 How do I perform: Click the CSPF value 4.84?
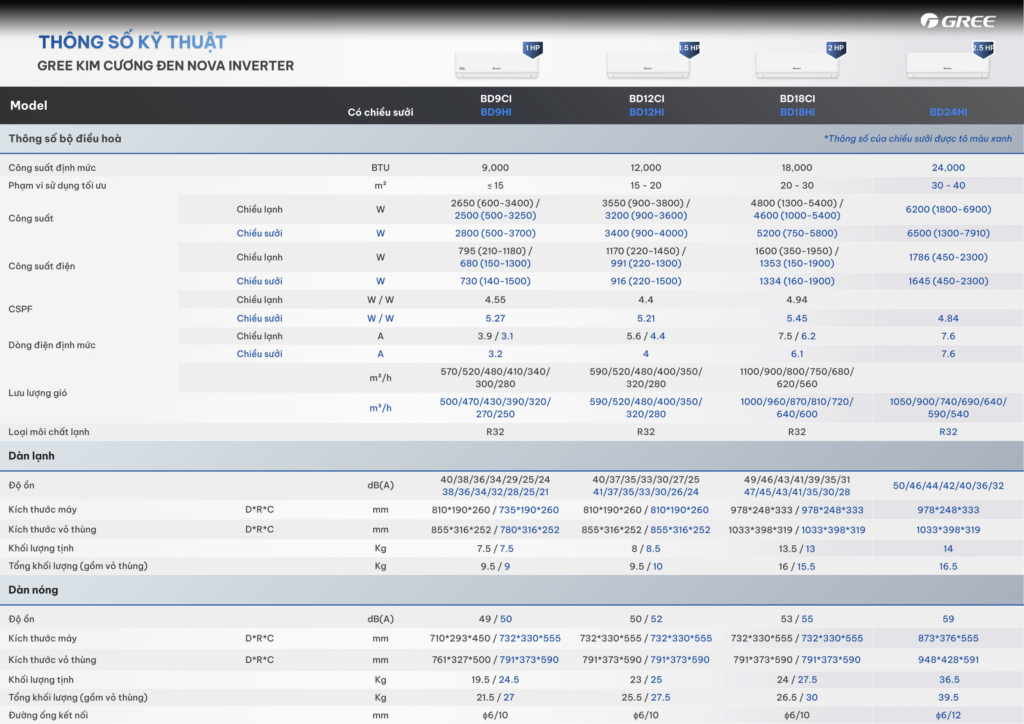coord(948,319)
